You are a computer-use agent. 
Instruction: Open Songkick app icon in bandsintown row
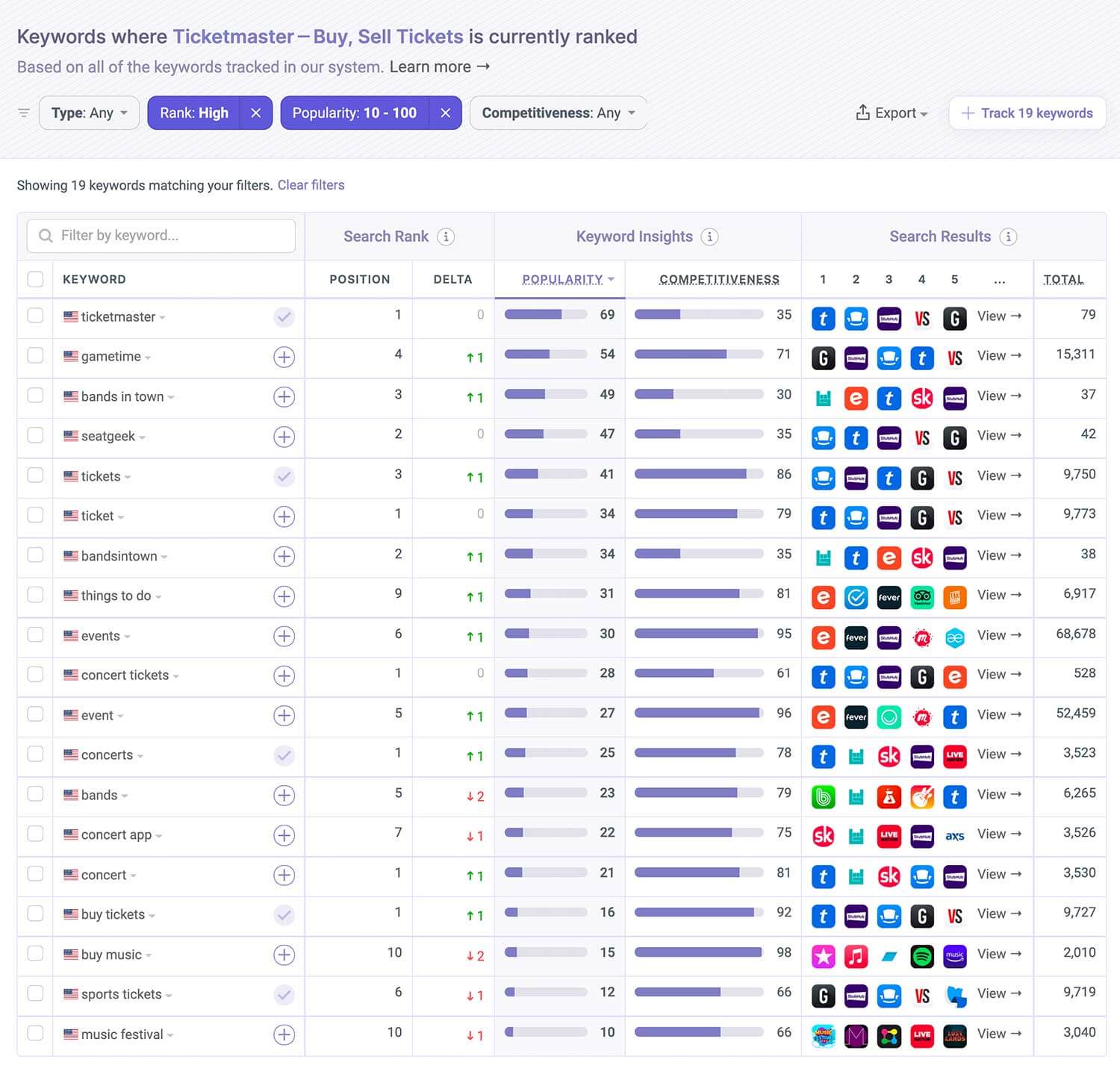click(922, 558)
